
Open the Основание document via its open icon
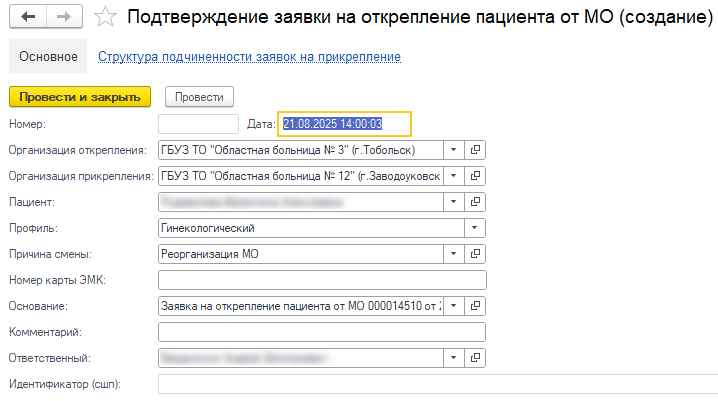(x=476, y=306)
